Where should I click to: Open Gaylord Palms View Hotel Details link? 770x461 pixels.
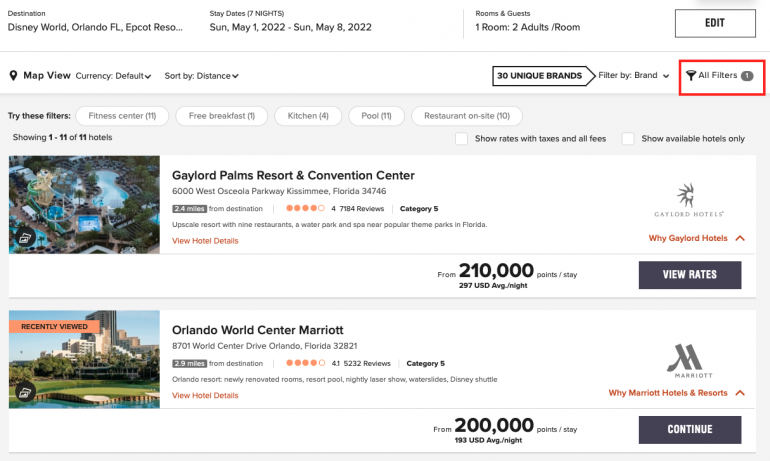[205, 241]
